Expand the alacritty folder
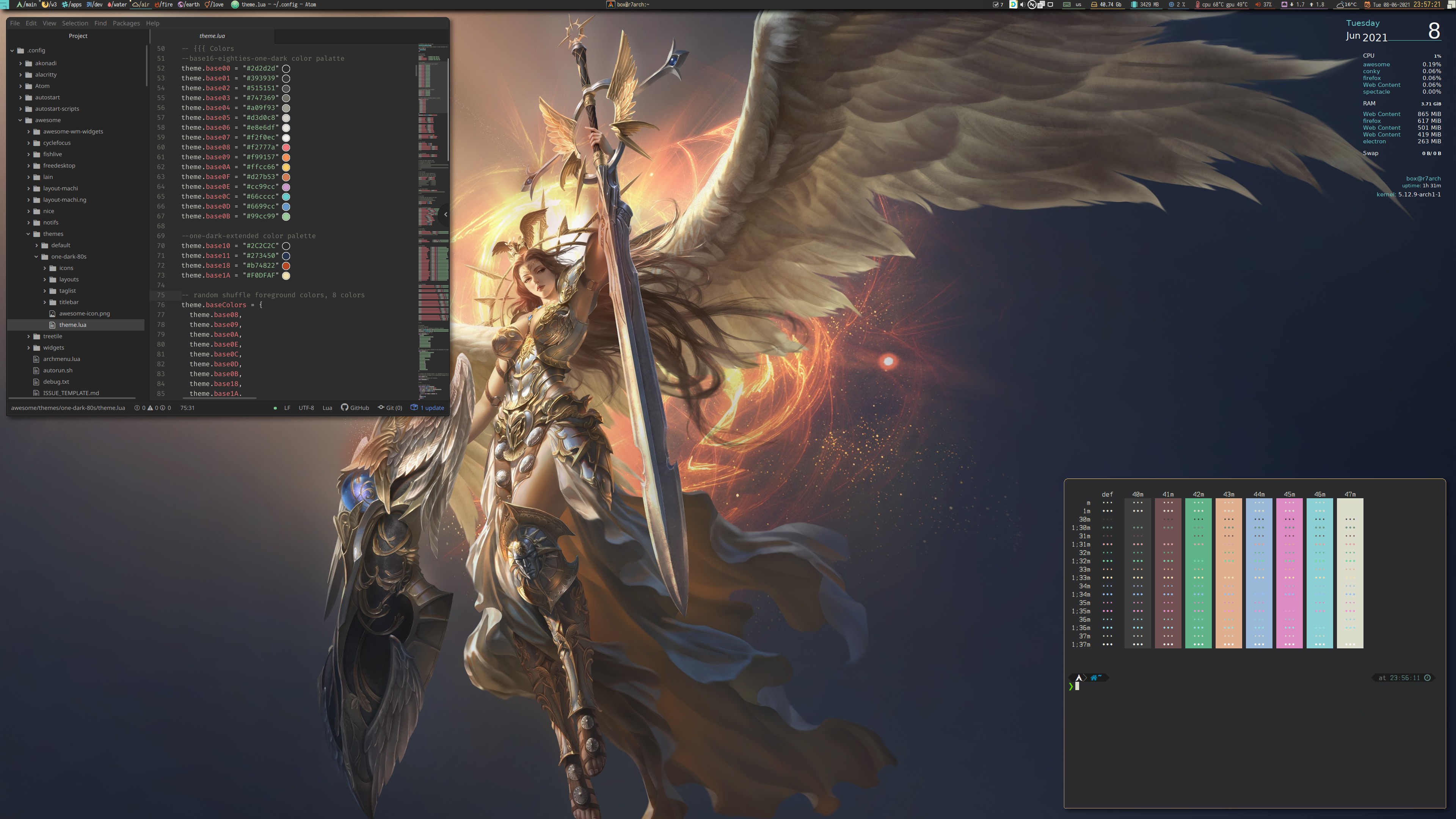 (20, 75)
